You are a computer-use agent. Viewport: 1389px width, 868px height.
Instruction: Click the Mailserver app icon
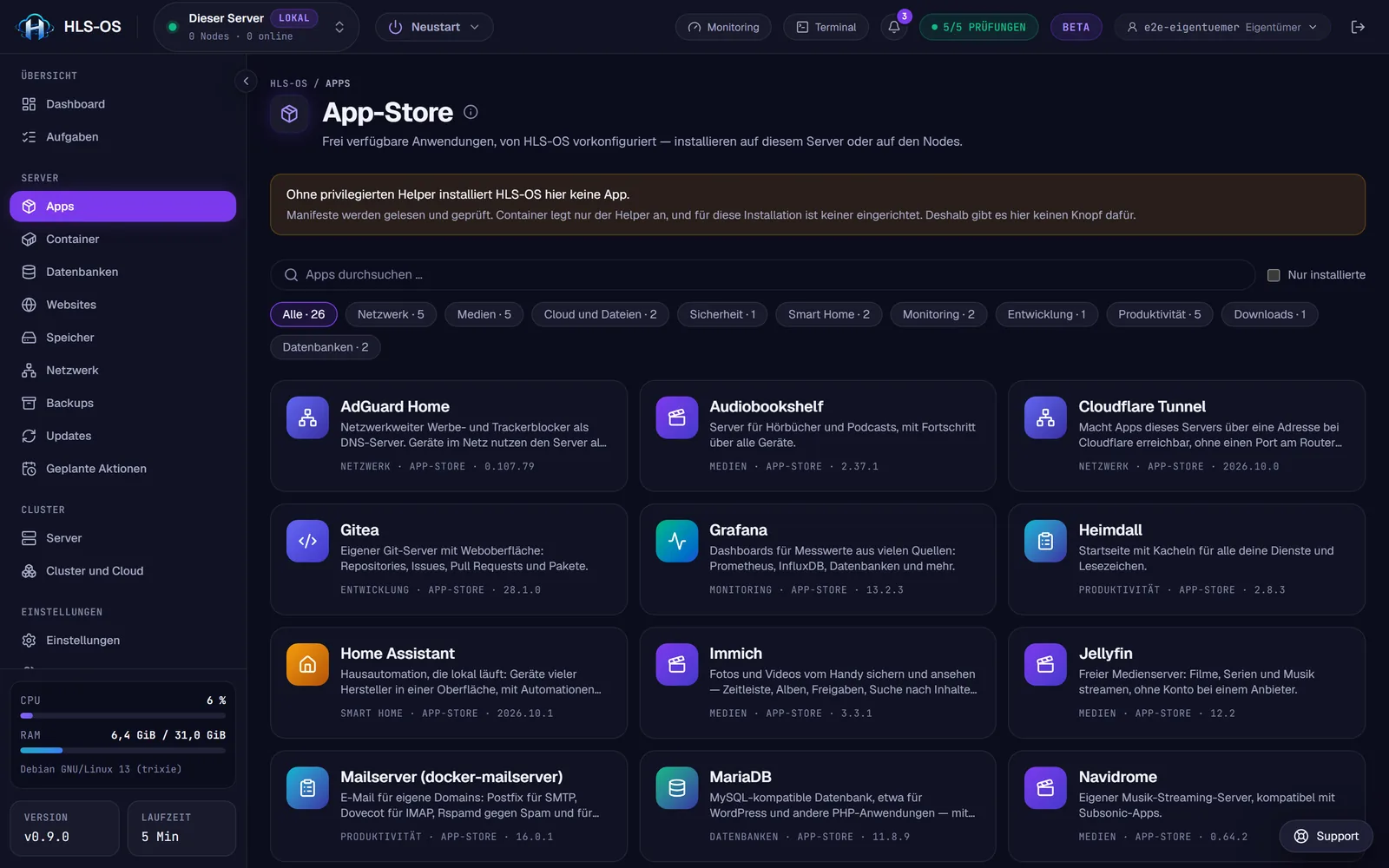[307, 787]
